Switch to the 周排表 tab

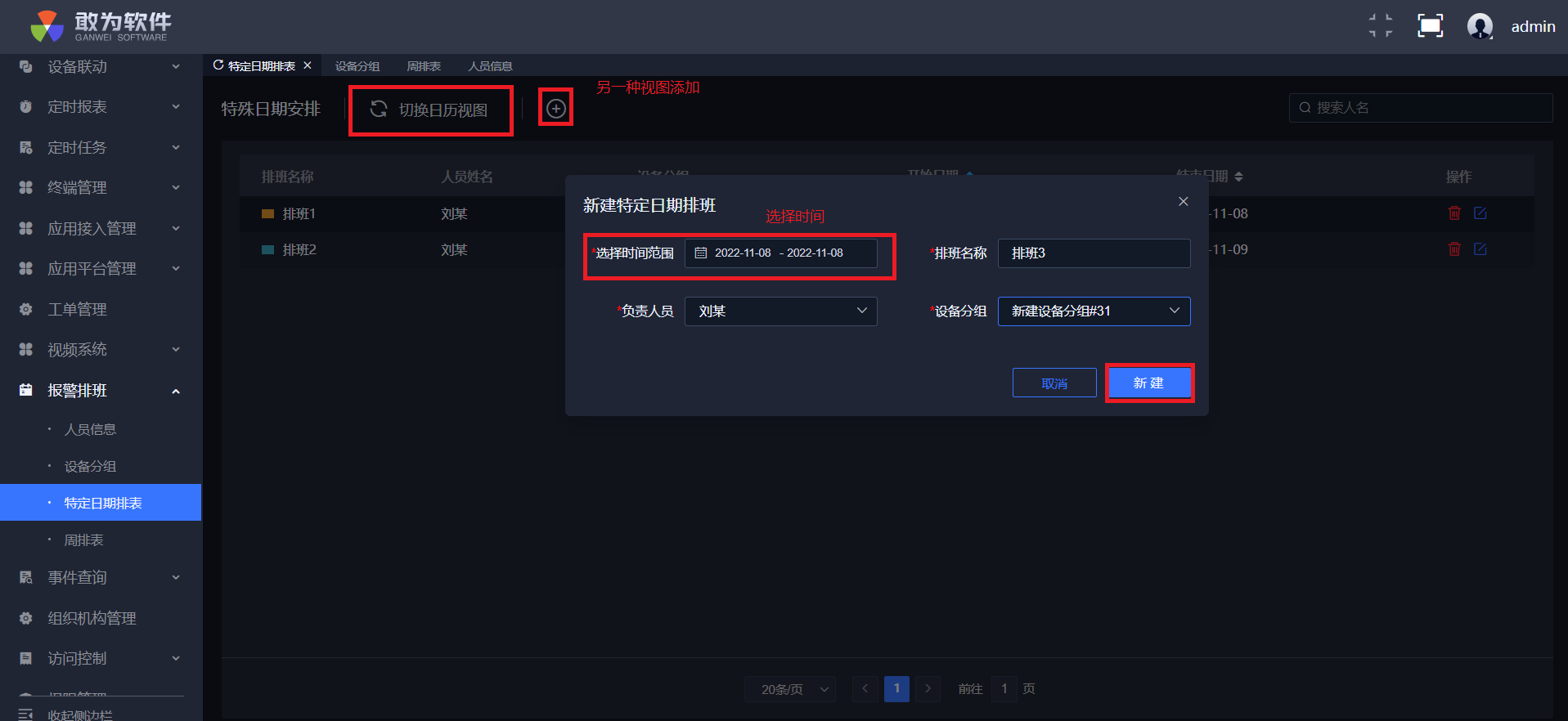click(x=424, y=66)
